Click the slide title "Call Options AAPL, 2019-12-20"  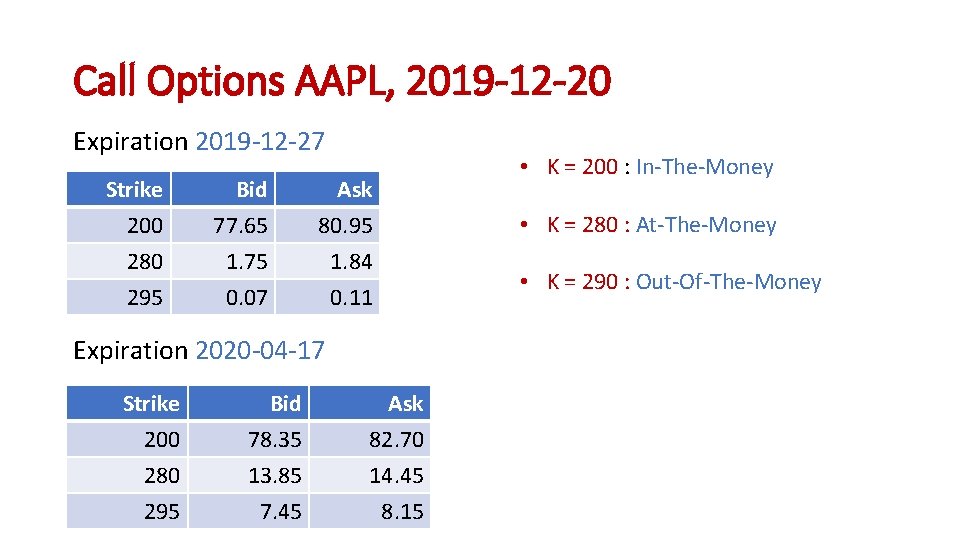coord(341,82)
